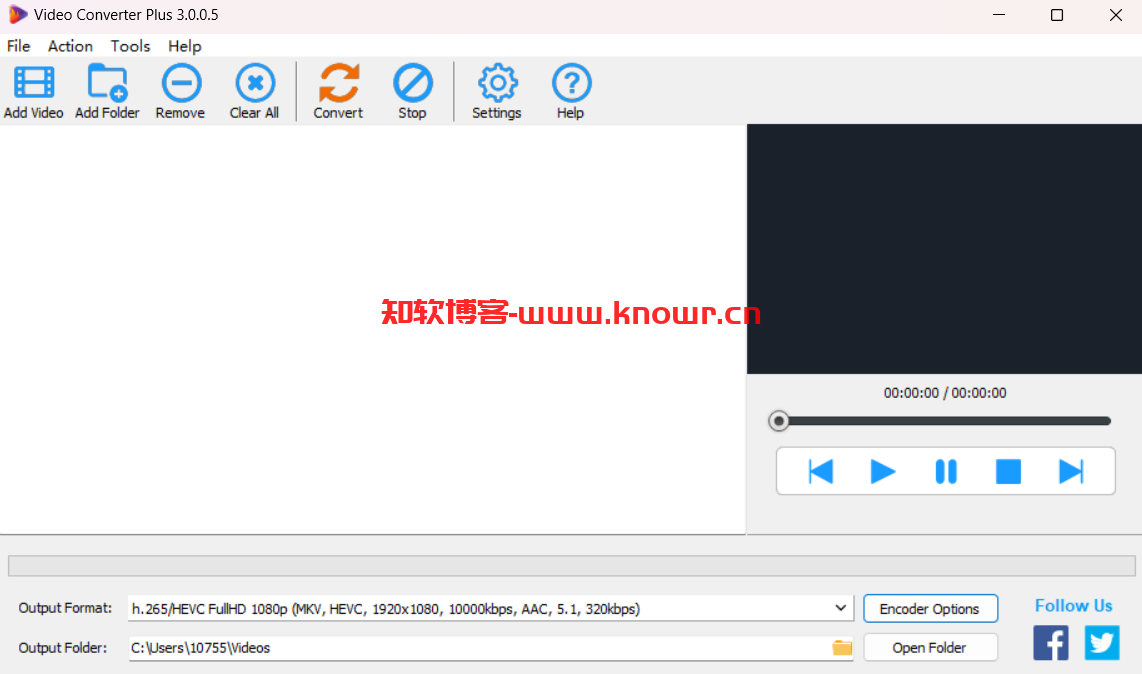
Task: Stop playback with the square button
Action: coord(1008,471)
